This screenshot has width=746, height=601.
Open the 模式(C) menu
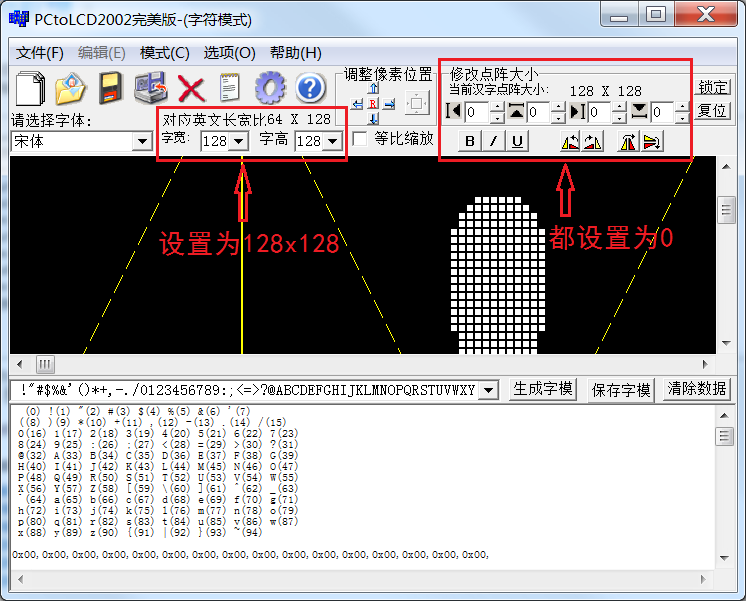pos(164,53)
